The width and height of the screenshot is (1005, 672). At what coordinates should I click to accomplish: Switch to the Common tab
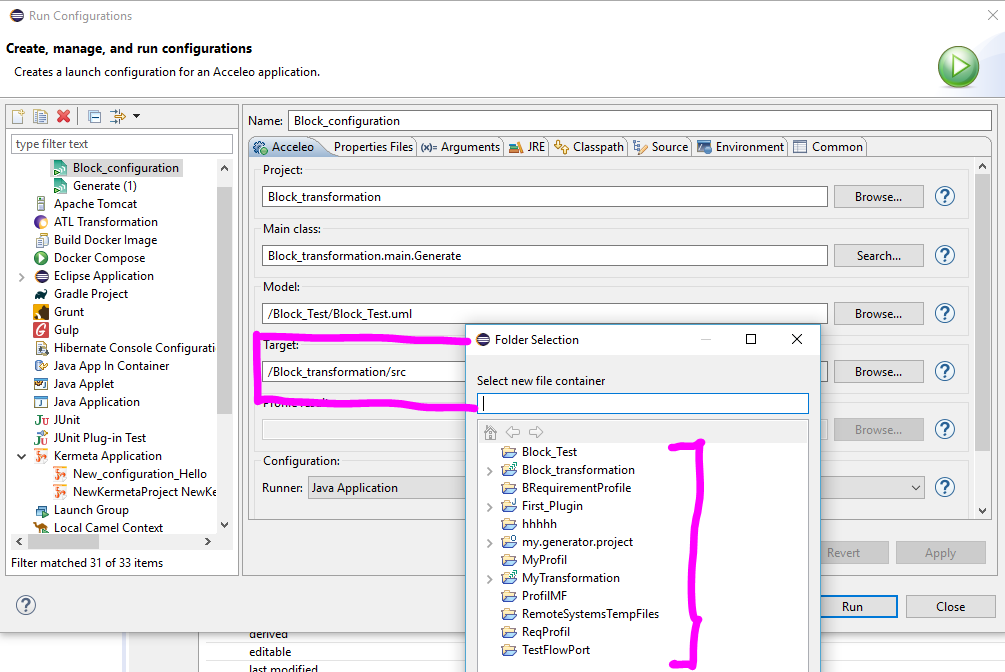tap(828, 147)
